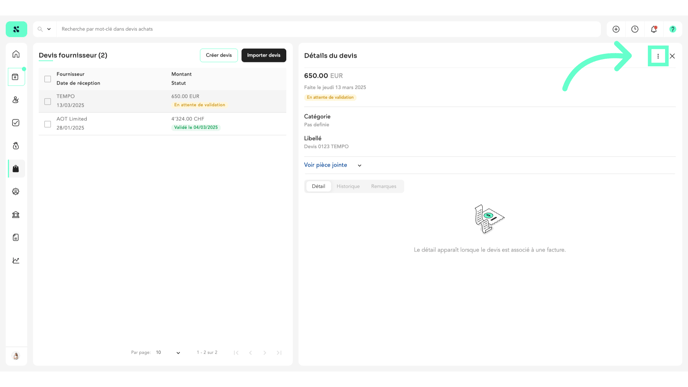Open the history clock icon

pos(634,29)
